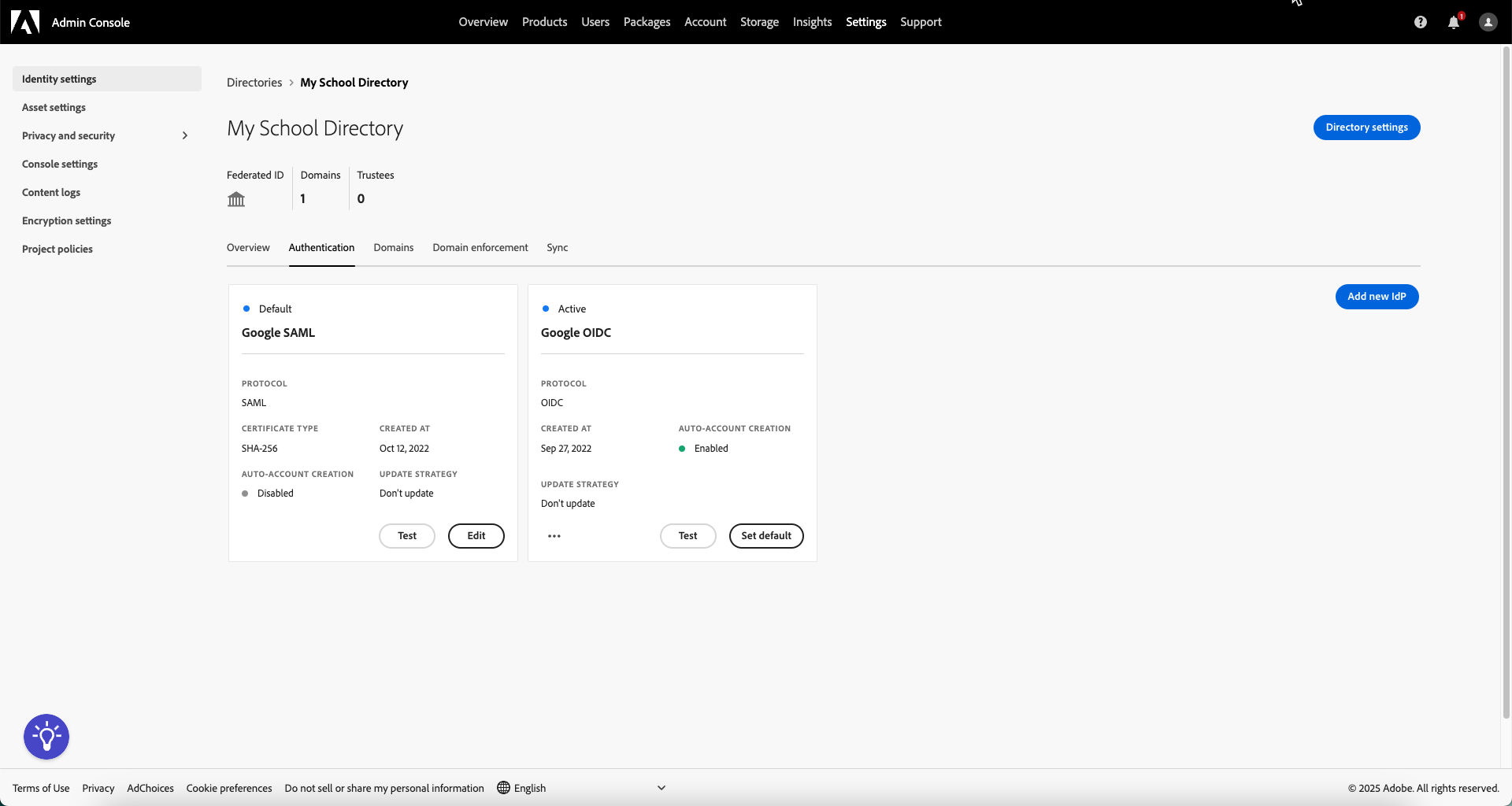Open Privacy footer link
The height and width of the screenshot is (806, 1512).
[98, 788]
